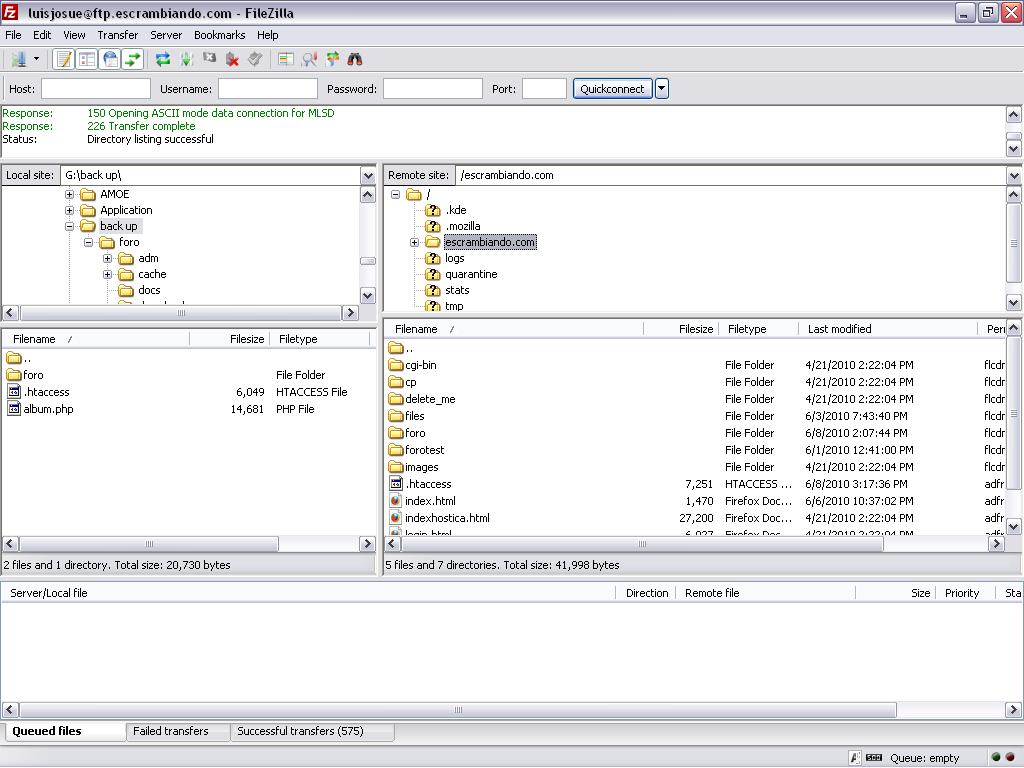Cancel the current operation toolbar icon
The width and height of the screenshot is (1024, 768).
click(x=209, y=59)
